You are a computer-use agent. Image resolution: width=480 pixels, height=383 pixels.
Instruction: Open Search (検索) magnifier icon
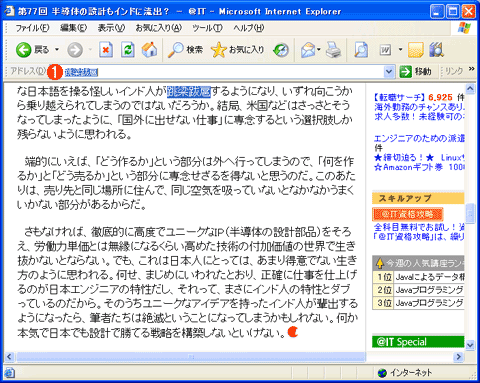[175, 50]
